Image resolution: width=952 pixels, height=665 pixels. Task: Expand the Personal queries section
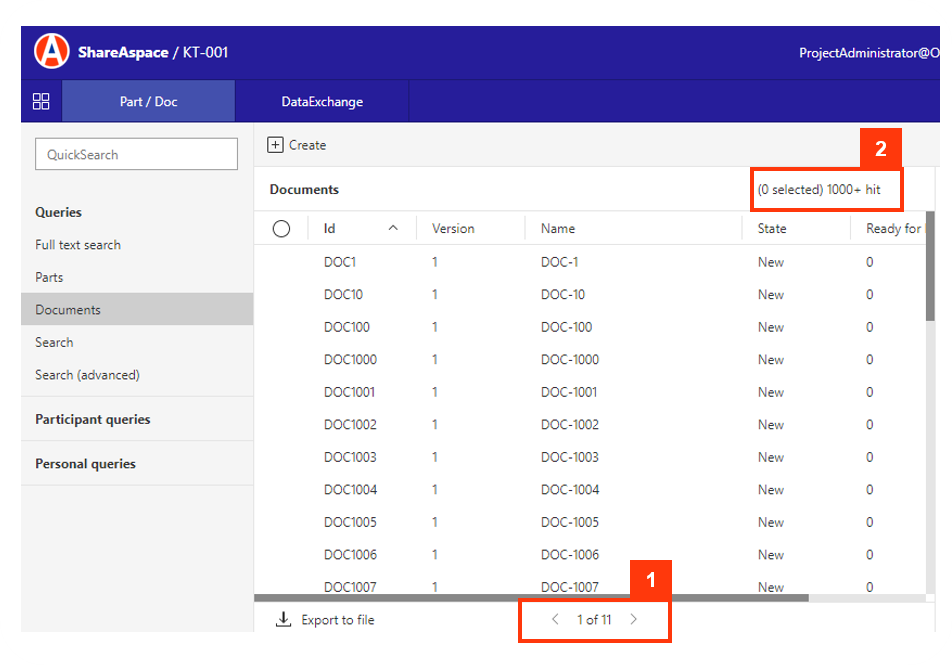click(x=85, y=464)
